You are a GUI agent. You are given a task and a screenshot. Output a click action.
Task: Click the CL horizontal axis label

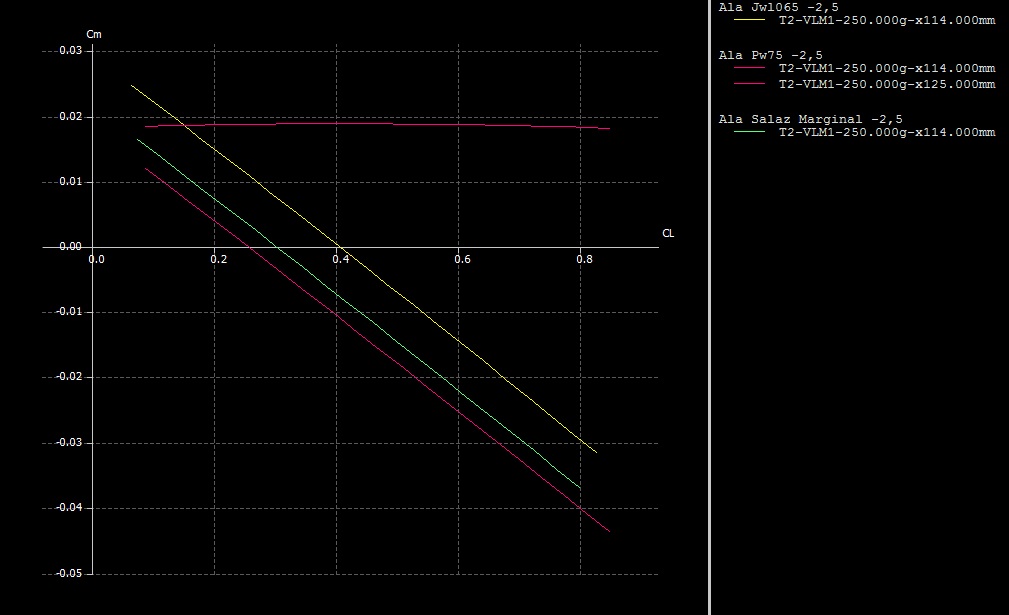click(x=668, y=233)
